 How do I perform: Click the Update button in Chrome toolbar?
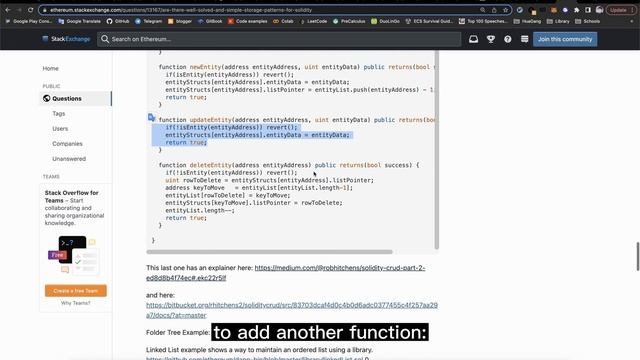point(621,10)
